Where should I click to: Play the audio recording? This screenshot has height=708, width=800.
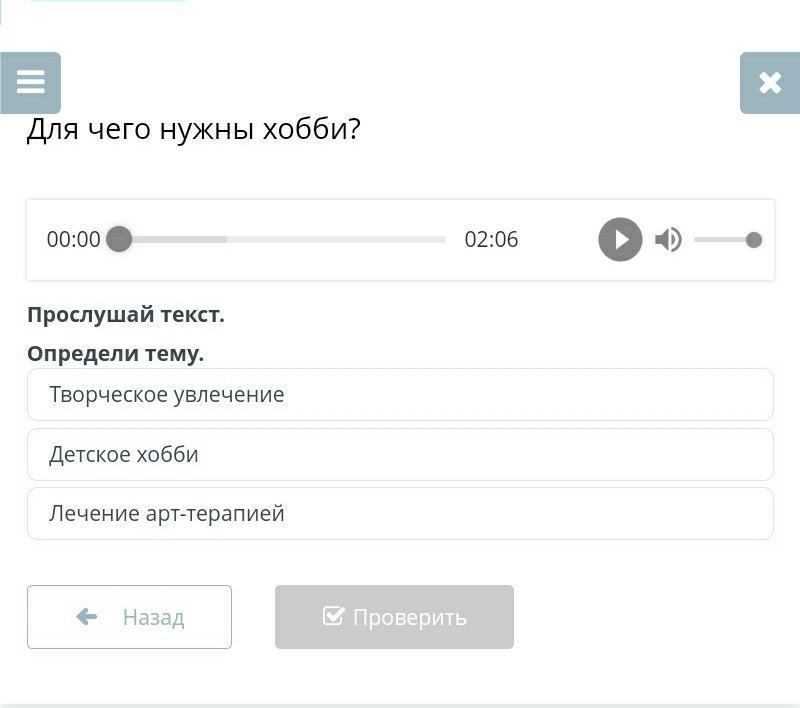click(x=620, y=240)
